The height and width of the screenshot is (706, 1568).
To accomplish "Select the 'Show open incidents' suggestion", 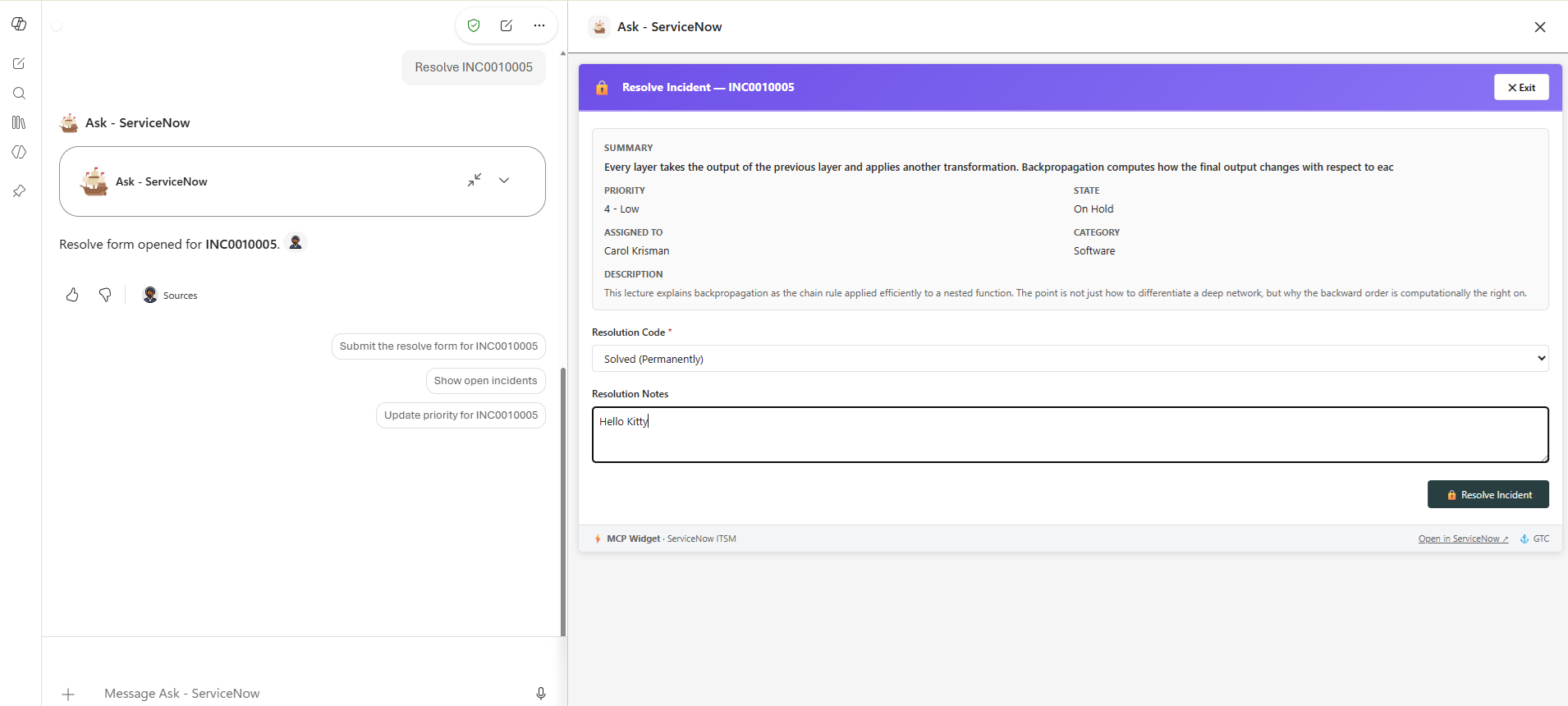I will [485, 381].
